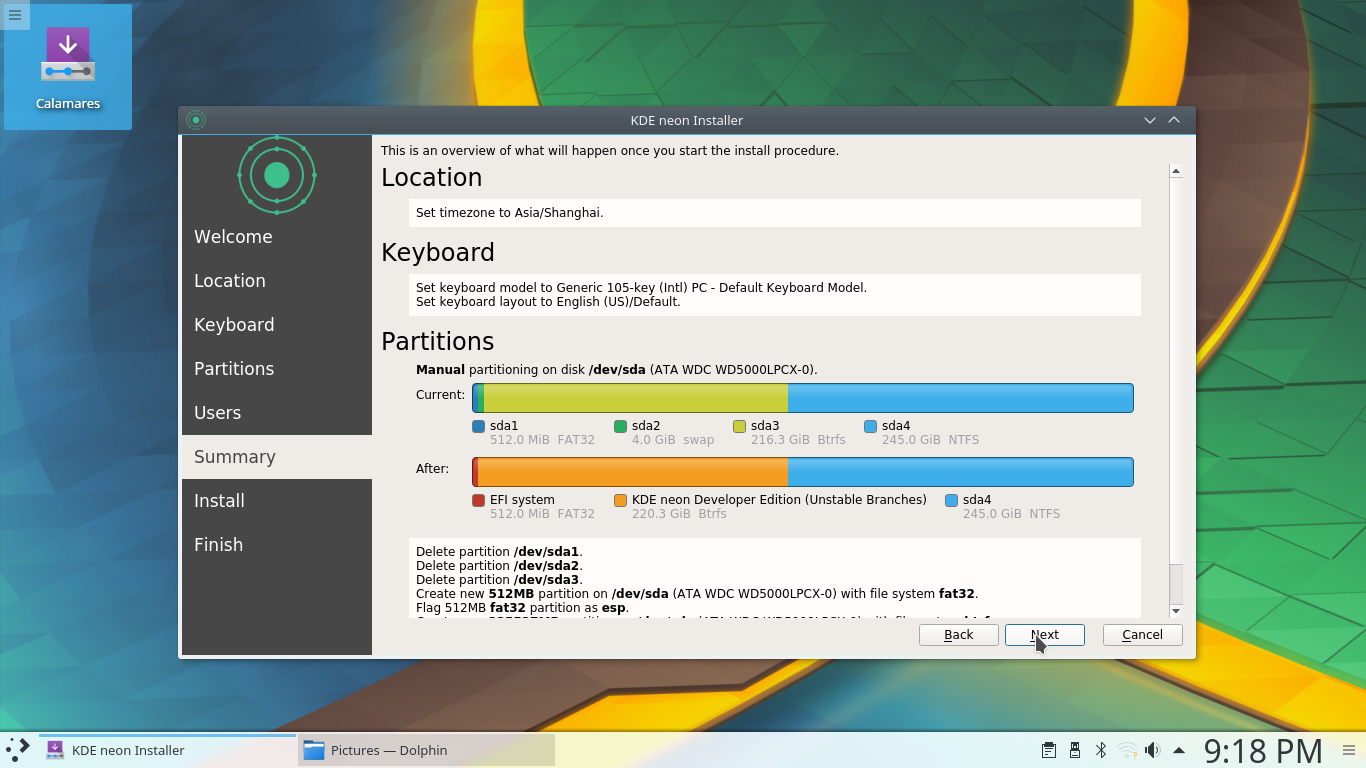
Task: Click 'Create new 512MB partition' line
Action: point(697,594)
